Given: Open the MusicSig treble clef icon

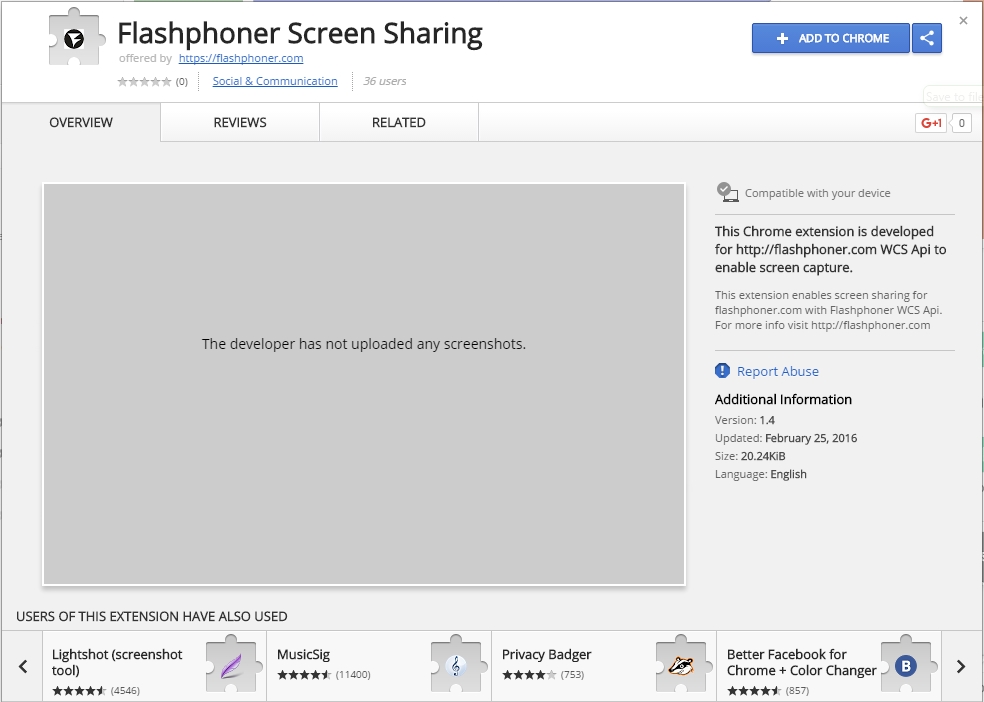Looking at the screenshot, I should [x=456, y=664].
